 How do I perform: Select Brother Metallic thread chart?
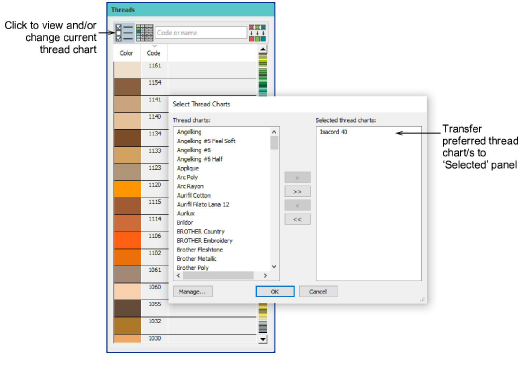coord(196,258)
